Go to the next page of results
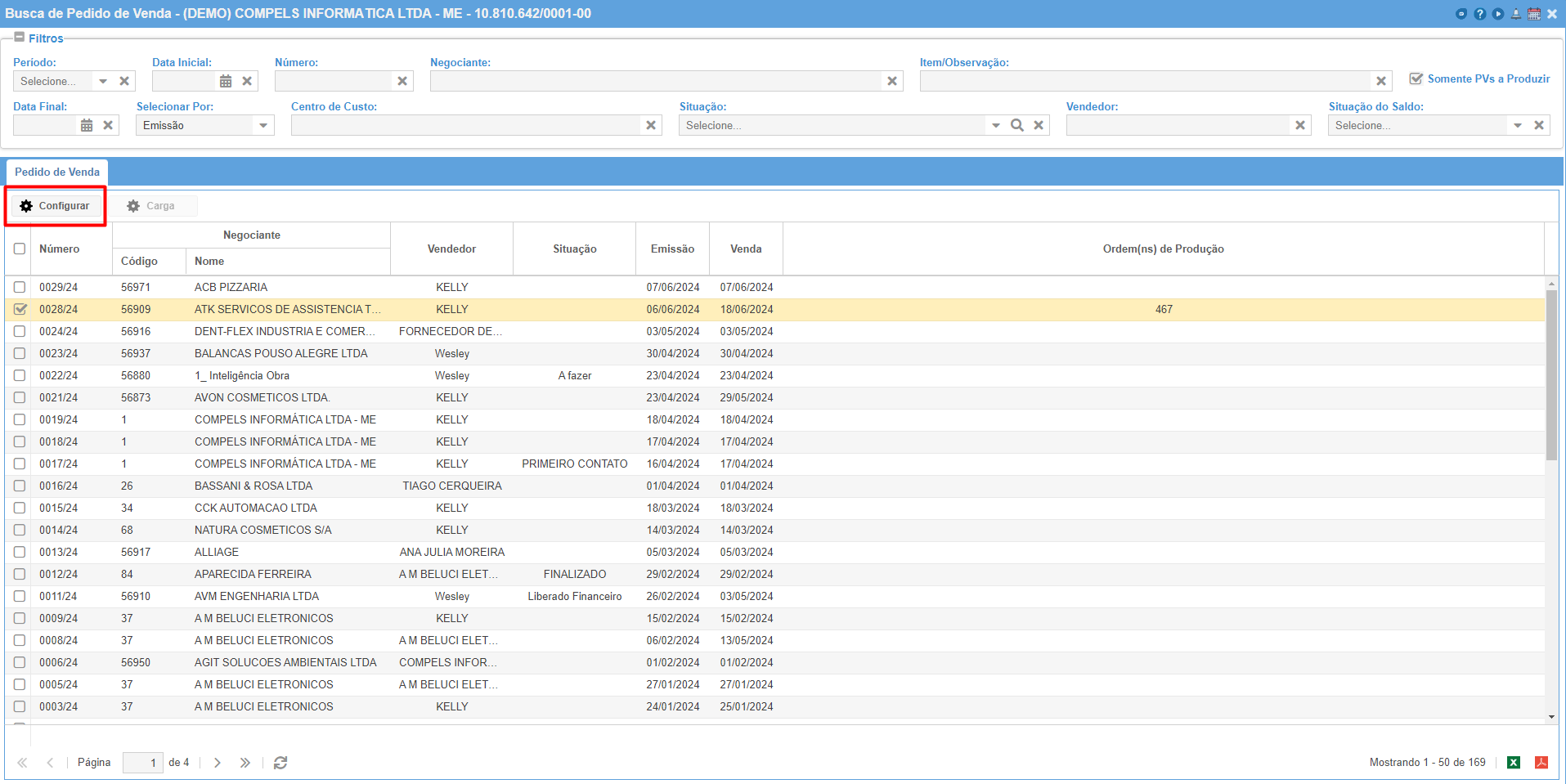The width and height of the screenshot is (1566, 784). coord(218,763)
